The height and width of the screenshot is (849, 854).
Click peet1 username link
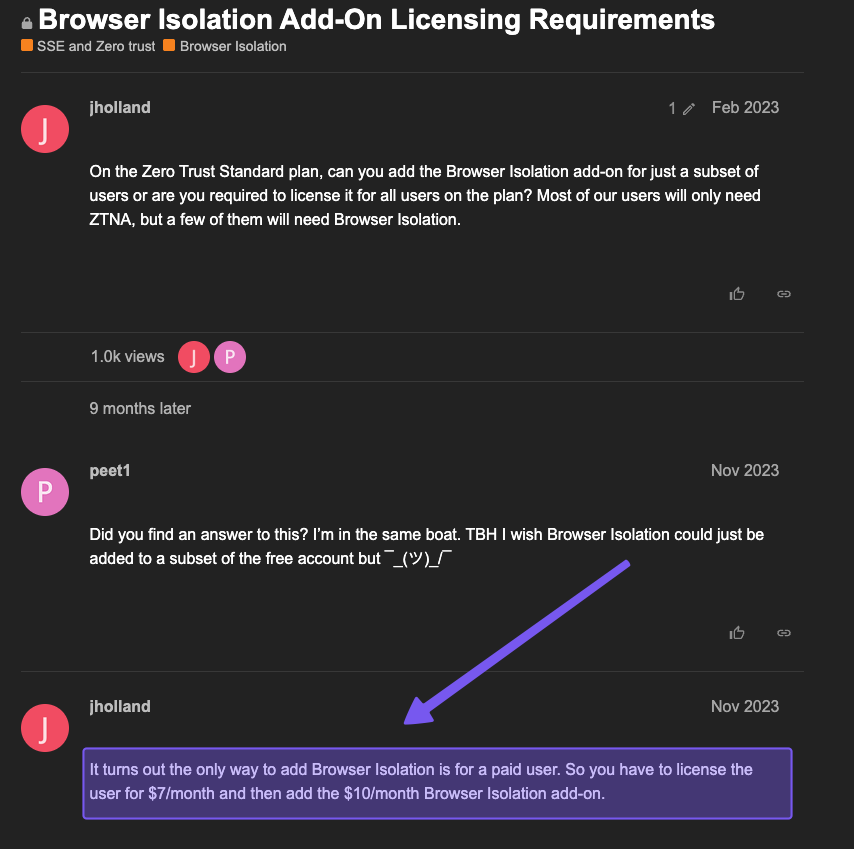pyautogui.click(x=109, y=471)
